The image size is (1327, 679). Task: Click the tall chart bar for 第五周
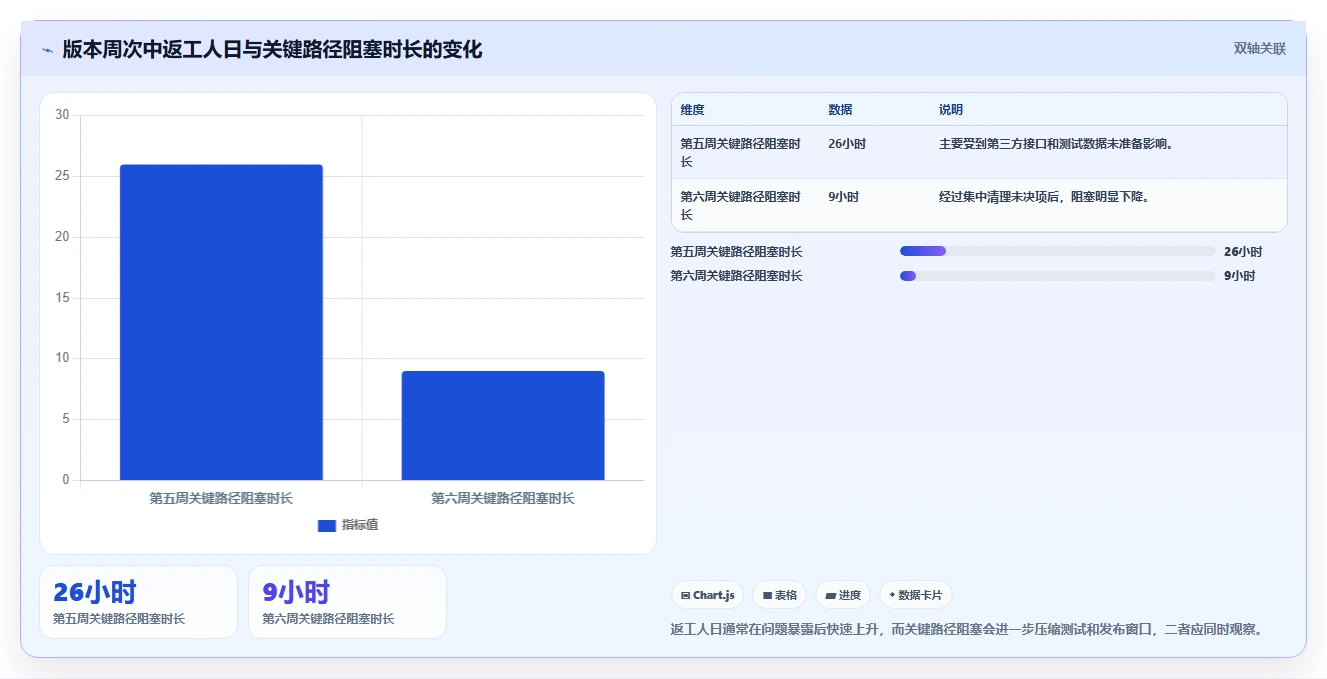click(x=221, y=322)
